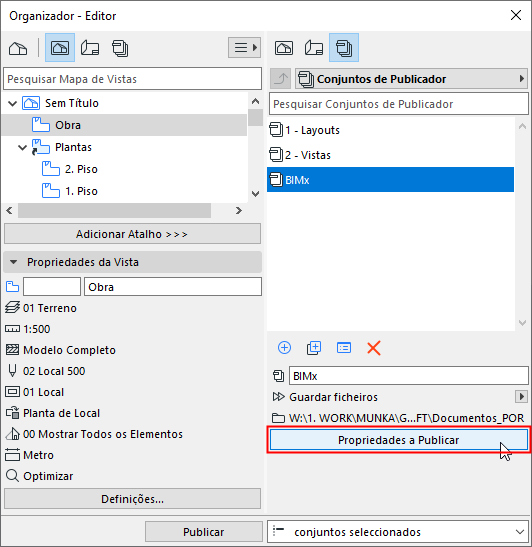532x547 pixels.
Task: Click the rename publisher set icon
Action: tap(344, 348)
